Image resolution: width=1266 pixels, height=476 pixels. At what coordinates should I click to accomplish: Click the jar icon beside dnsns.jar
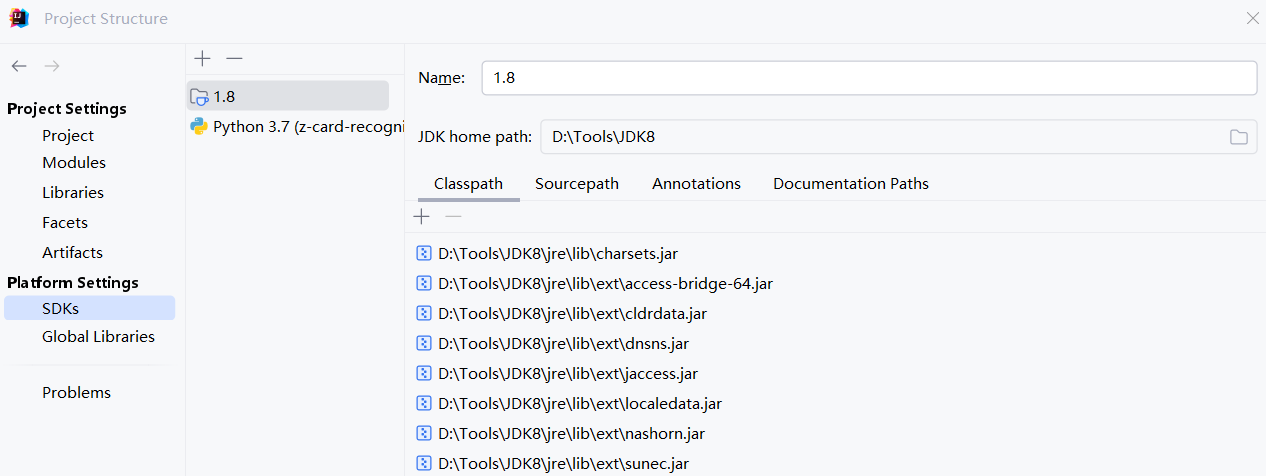(x=423, y=344)
